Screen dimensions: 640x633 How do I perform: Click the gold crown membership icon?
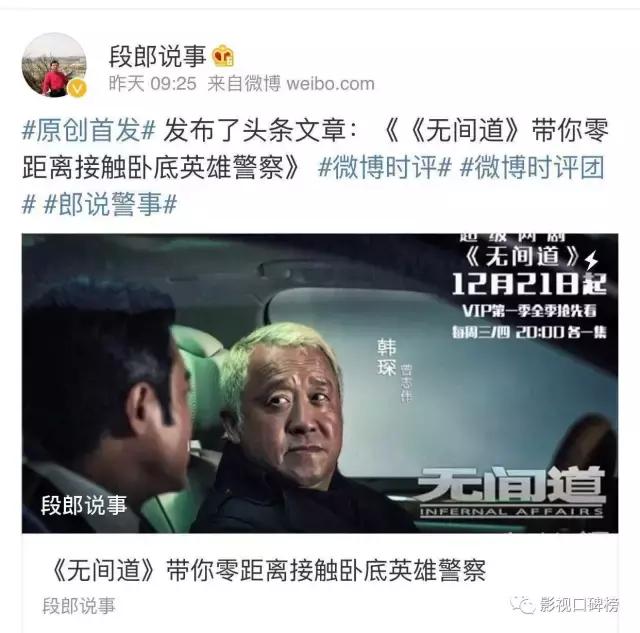pos(222,56)
